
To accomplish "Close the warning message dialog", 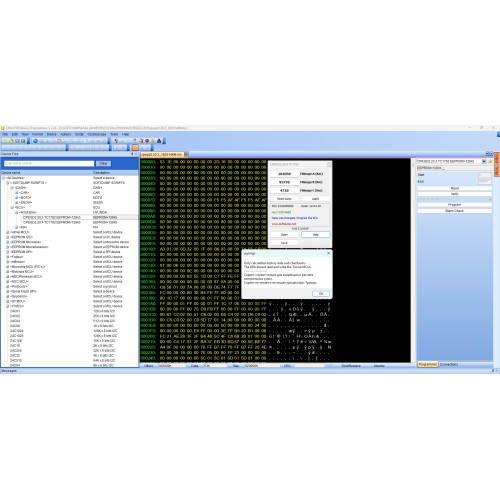I will [x=328, y=253].
